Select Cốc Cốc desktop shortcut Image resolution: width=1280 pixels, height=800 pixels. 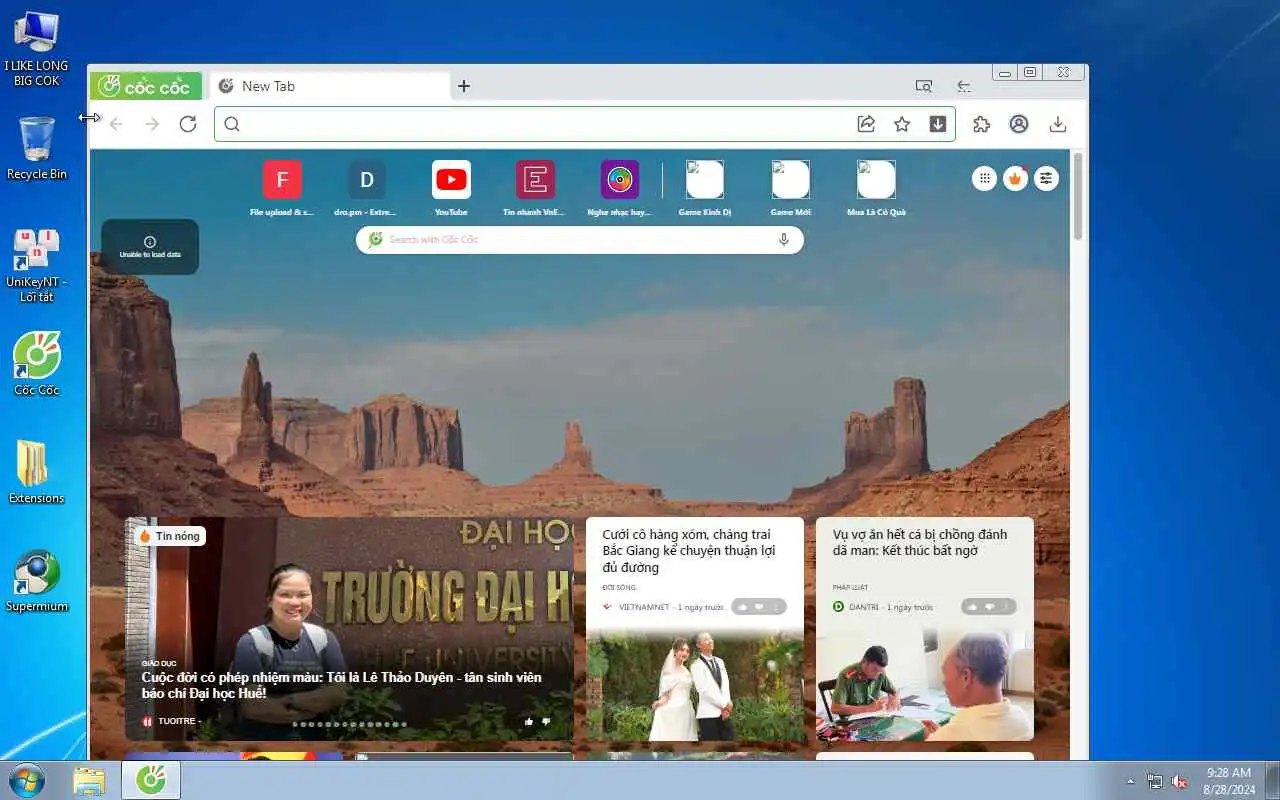click(37, 364)
